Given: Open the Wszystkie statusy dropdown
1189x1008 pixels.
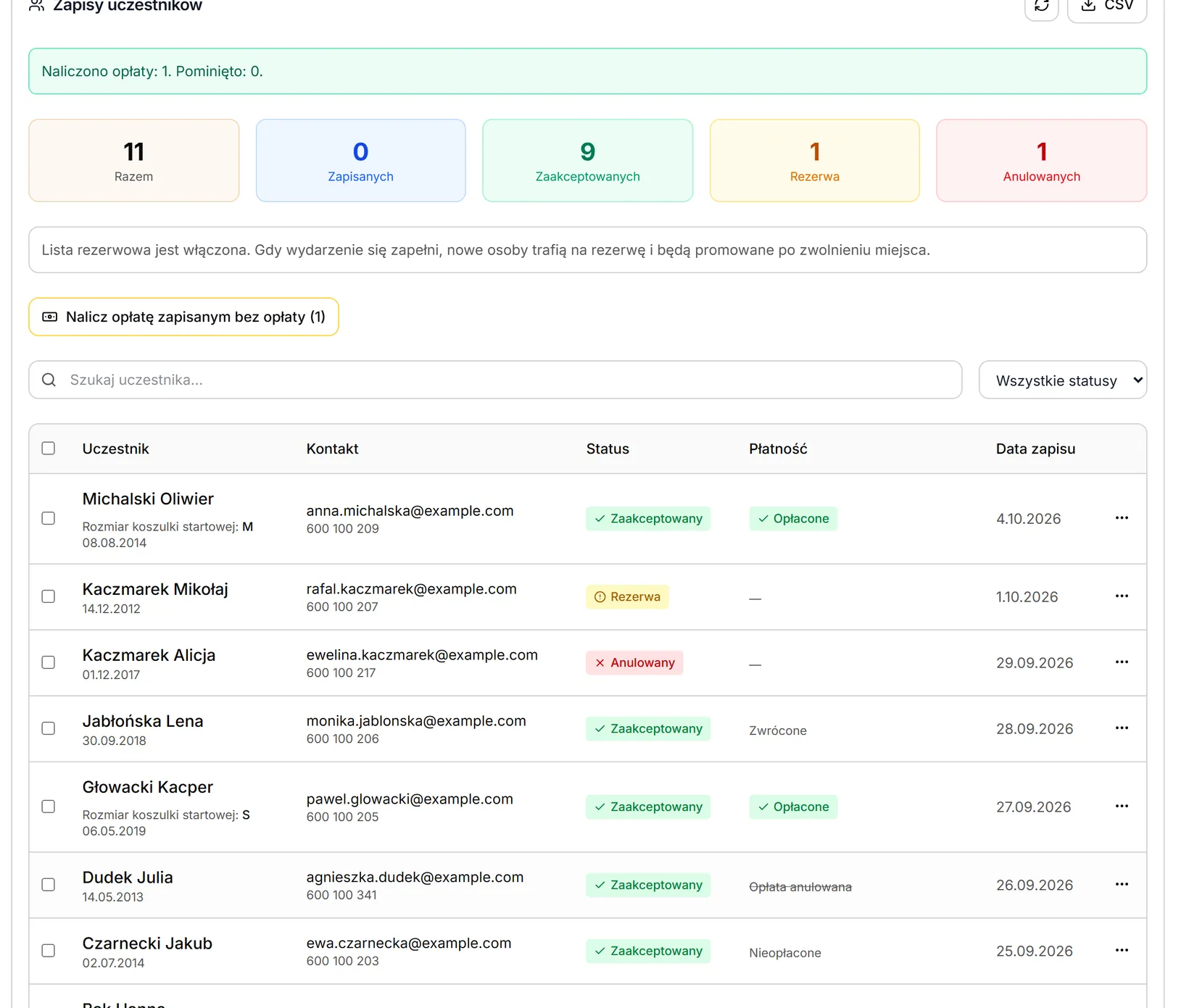Looking at the screenshot, I should pos(1062,380).
